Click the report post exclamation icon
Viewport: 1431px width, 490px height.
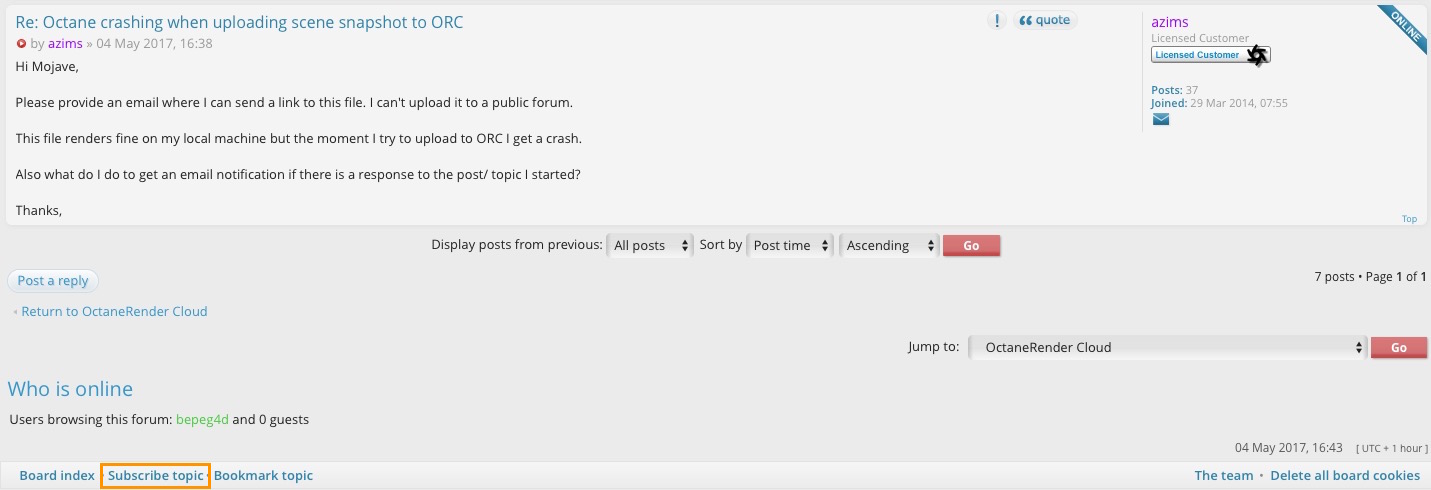point(996,20)
